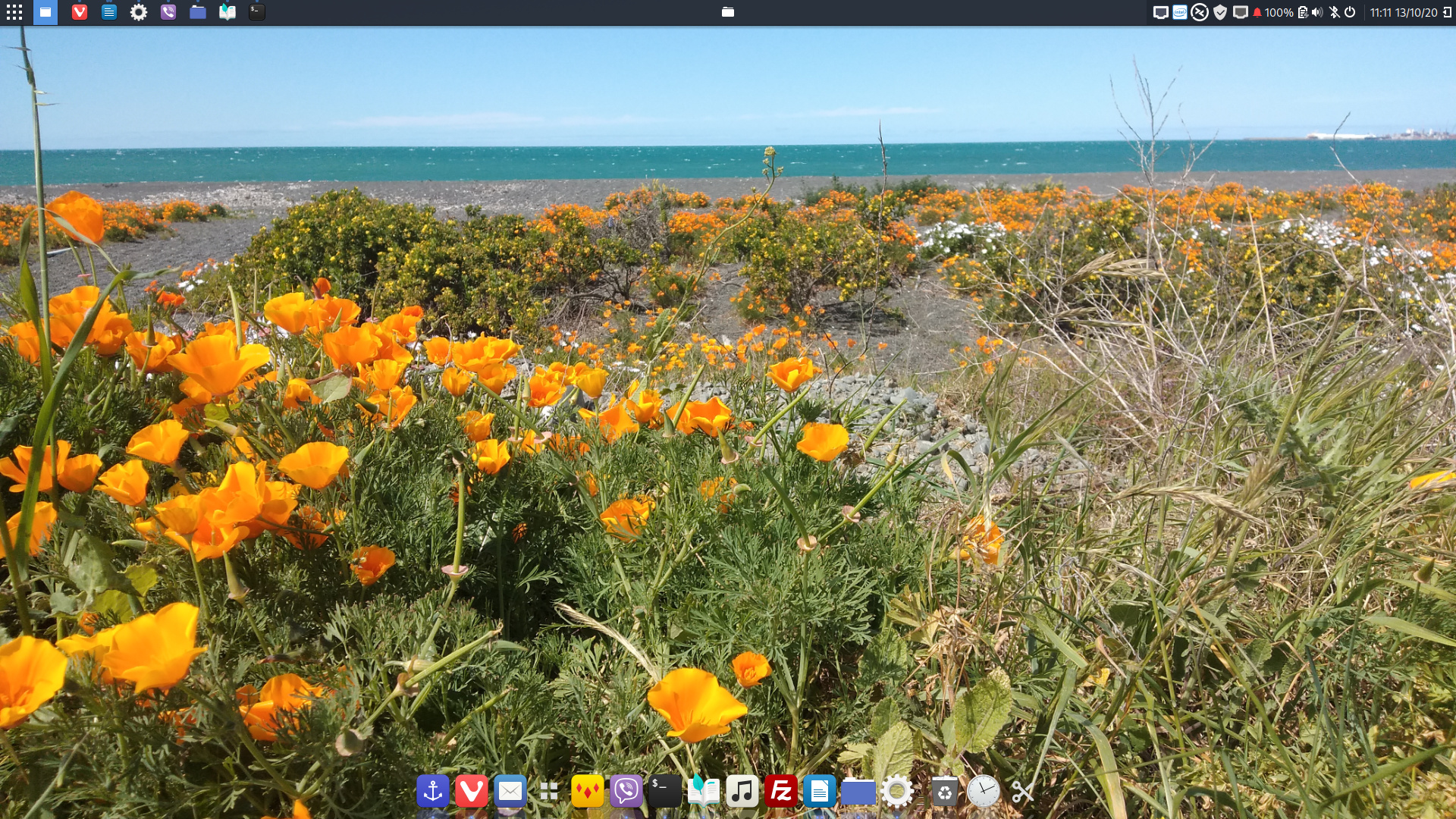Image resolution: width=1456 pixels, height=819 pixels.
Task: Click the folder icon in the panel center
Action: point(728,12)
